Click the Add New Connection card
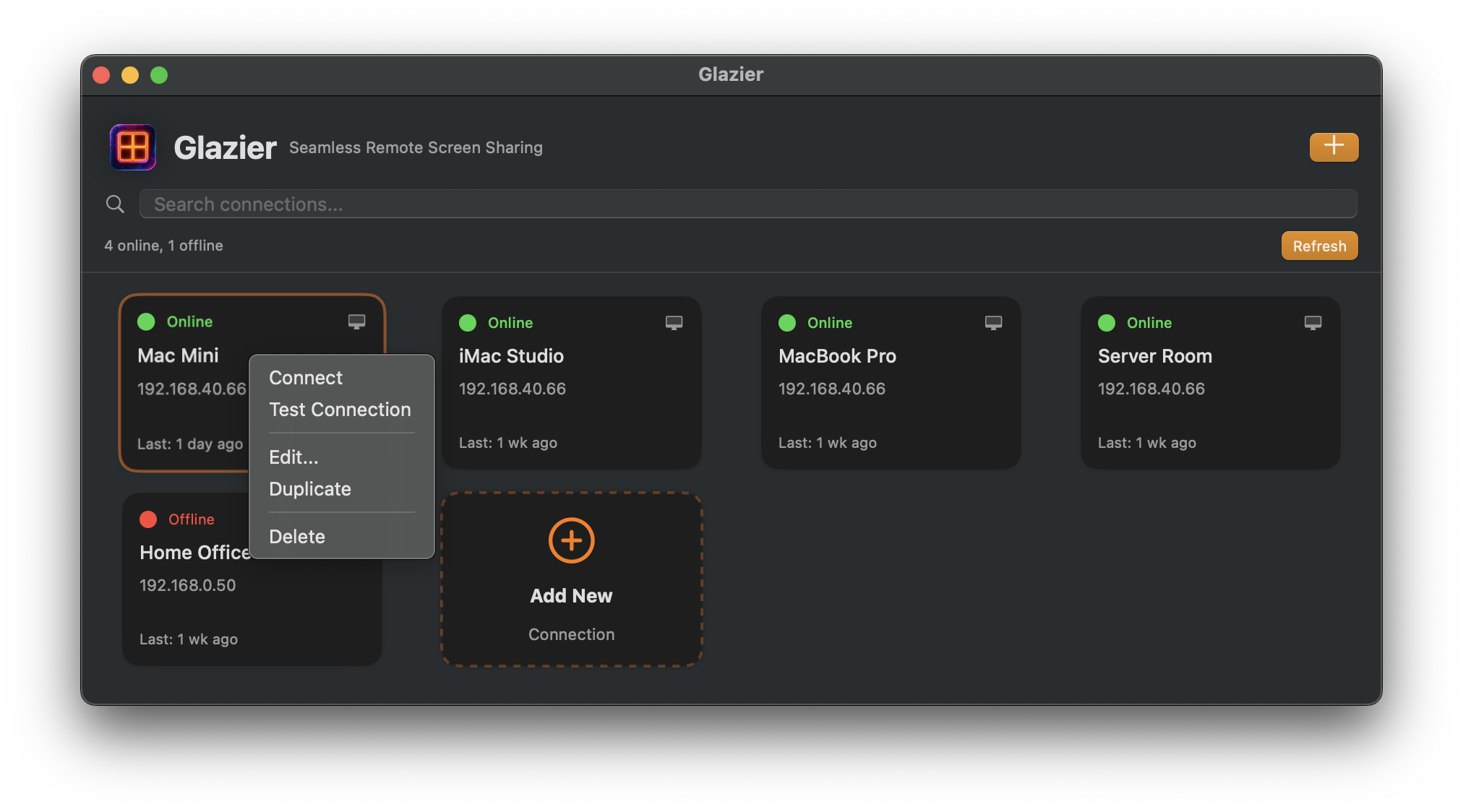 tap(571, 614)
